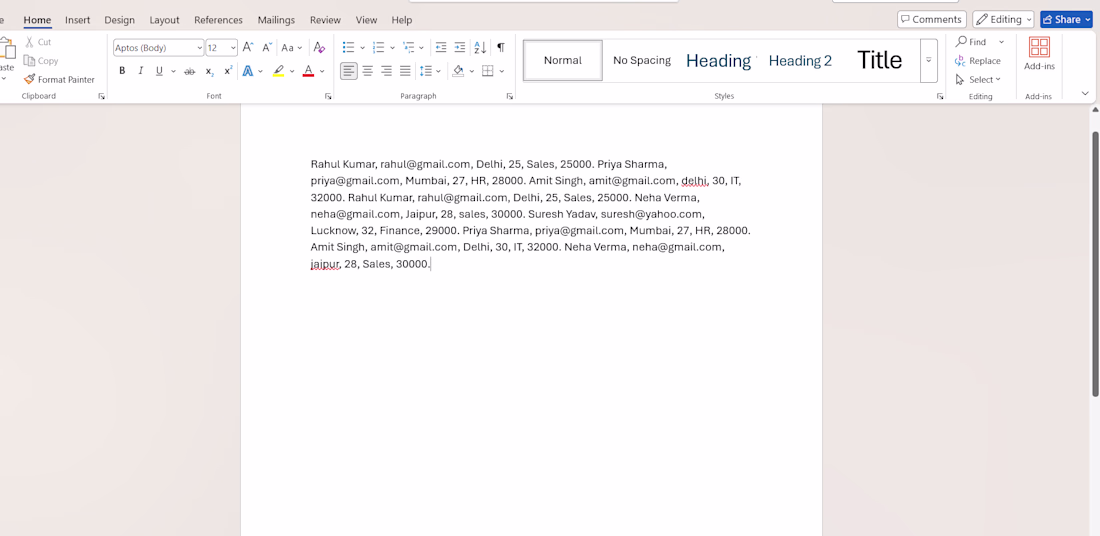This screenshot has height=536, width=1100.
Task: Open the View tab
Action: point(366,20)
